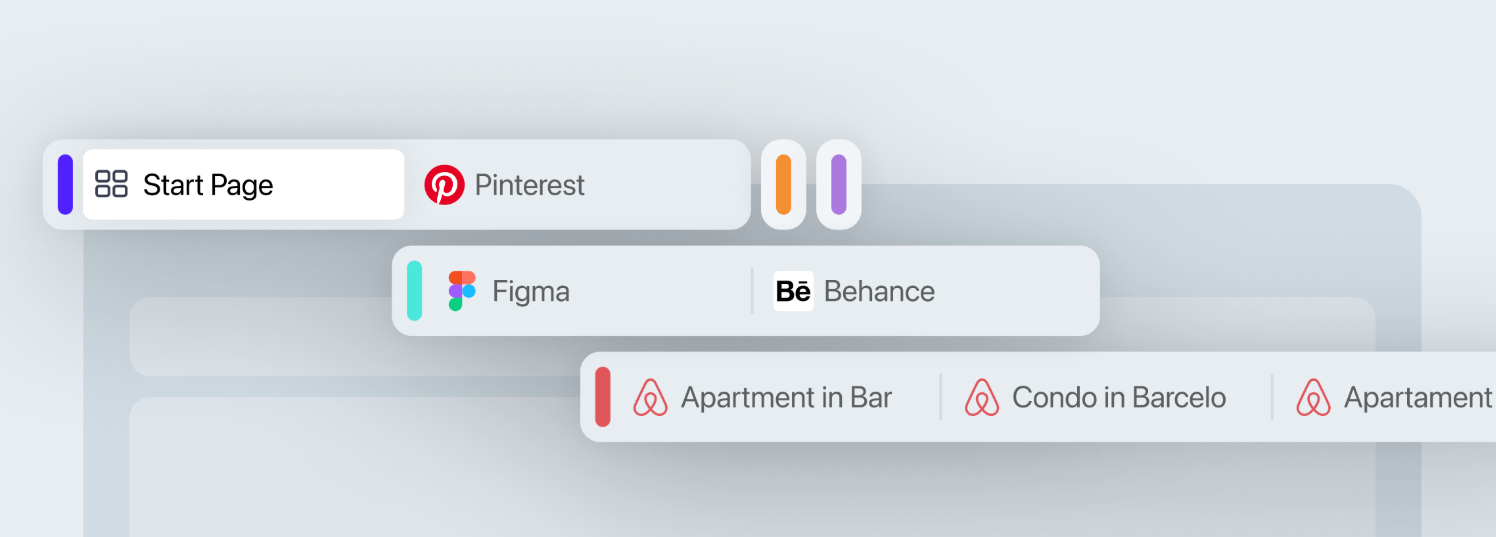The image size is (1496, 537).
Task: Open the "Apartment in Bar" tab title
Action: pyautogui.click(x=786, y=397)
